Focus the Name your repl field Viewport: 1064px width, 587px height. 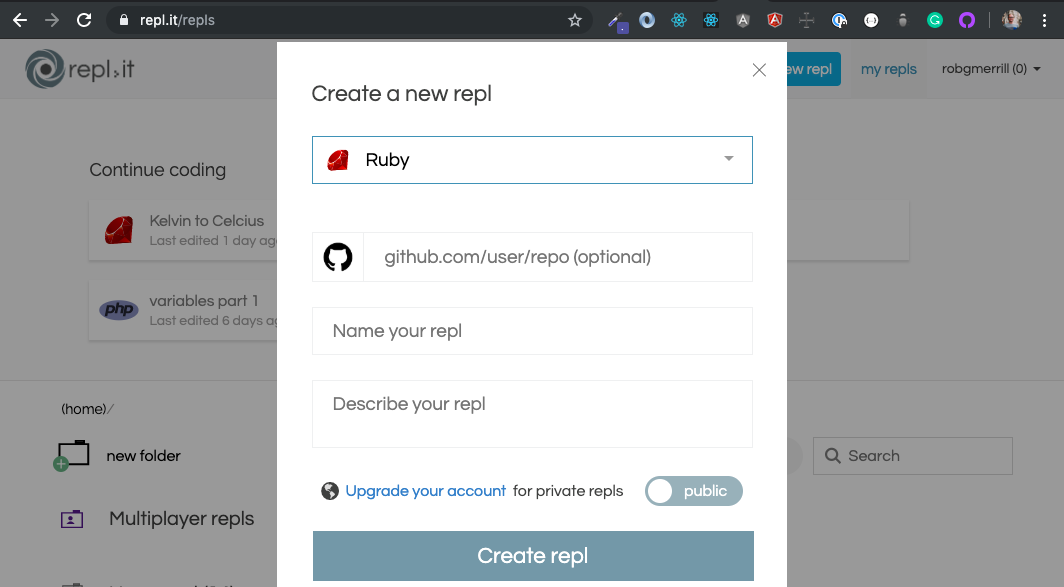[532, 331]
